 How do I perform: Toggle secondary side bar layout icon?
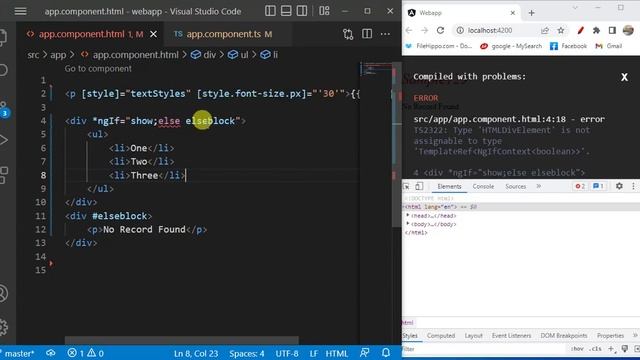[x=302, y=11]
